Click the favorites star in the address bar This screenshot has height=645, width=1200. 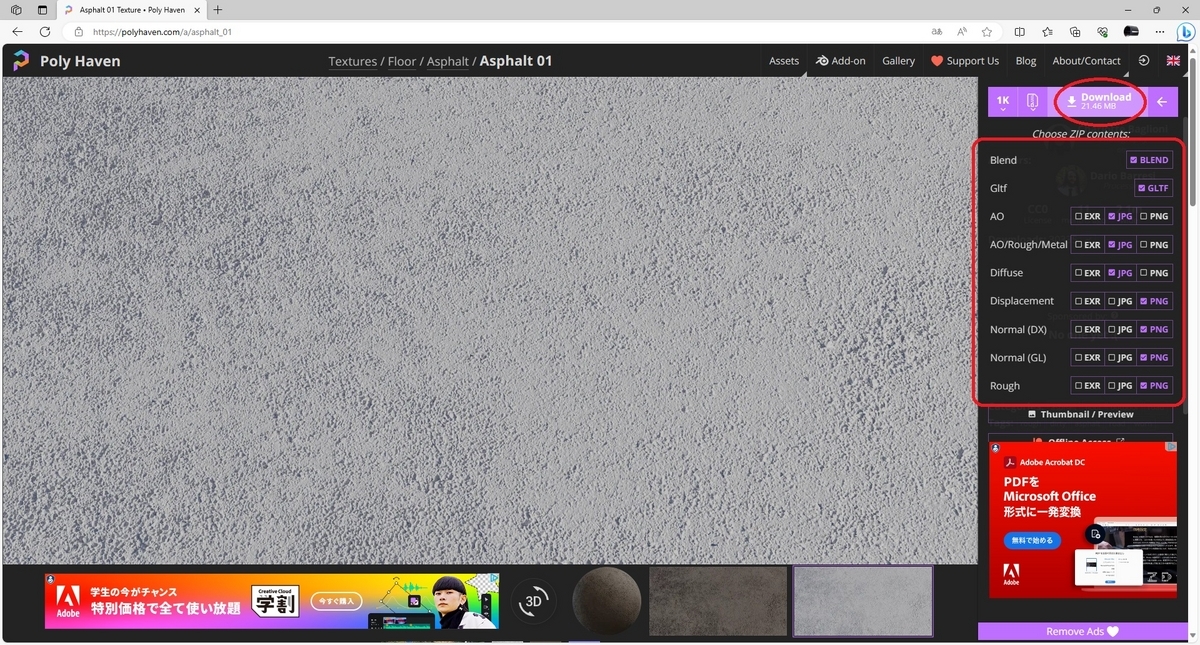pos(987,31)
